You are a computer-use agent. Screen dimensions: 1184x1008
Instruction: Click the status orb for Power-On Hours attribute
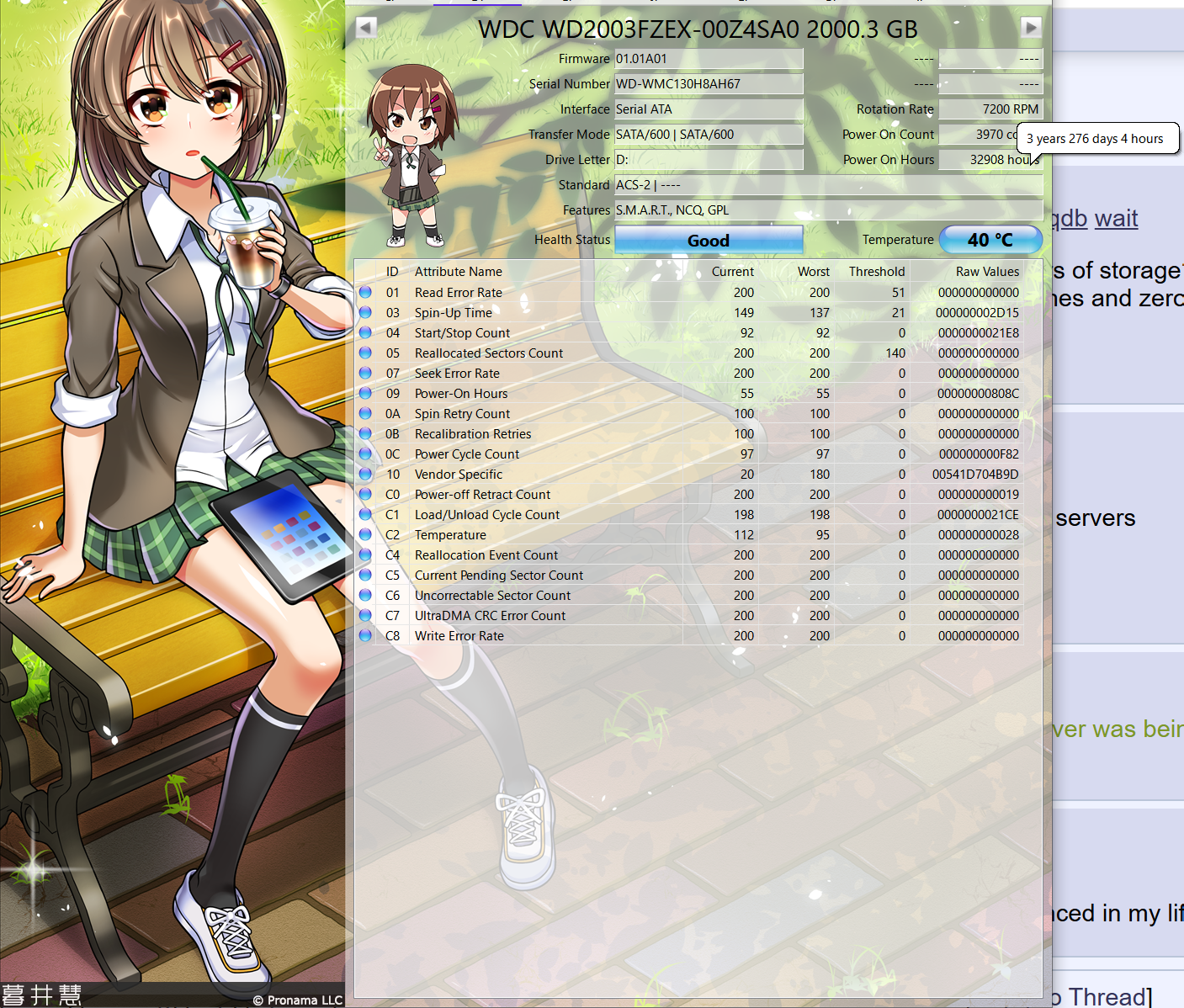pos(365,393)
